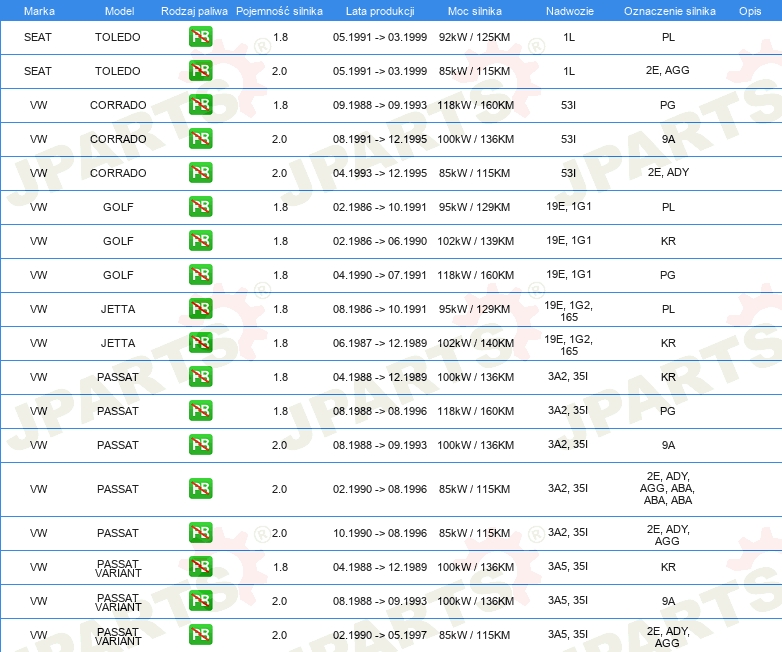
Task: Click the fuel icon in JETTA PL row
Action: click(x=200, y=308)
